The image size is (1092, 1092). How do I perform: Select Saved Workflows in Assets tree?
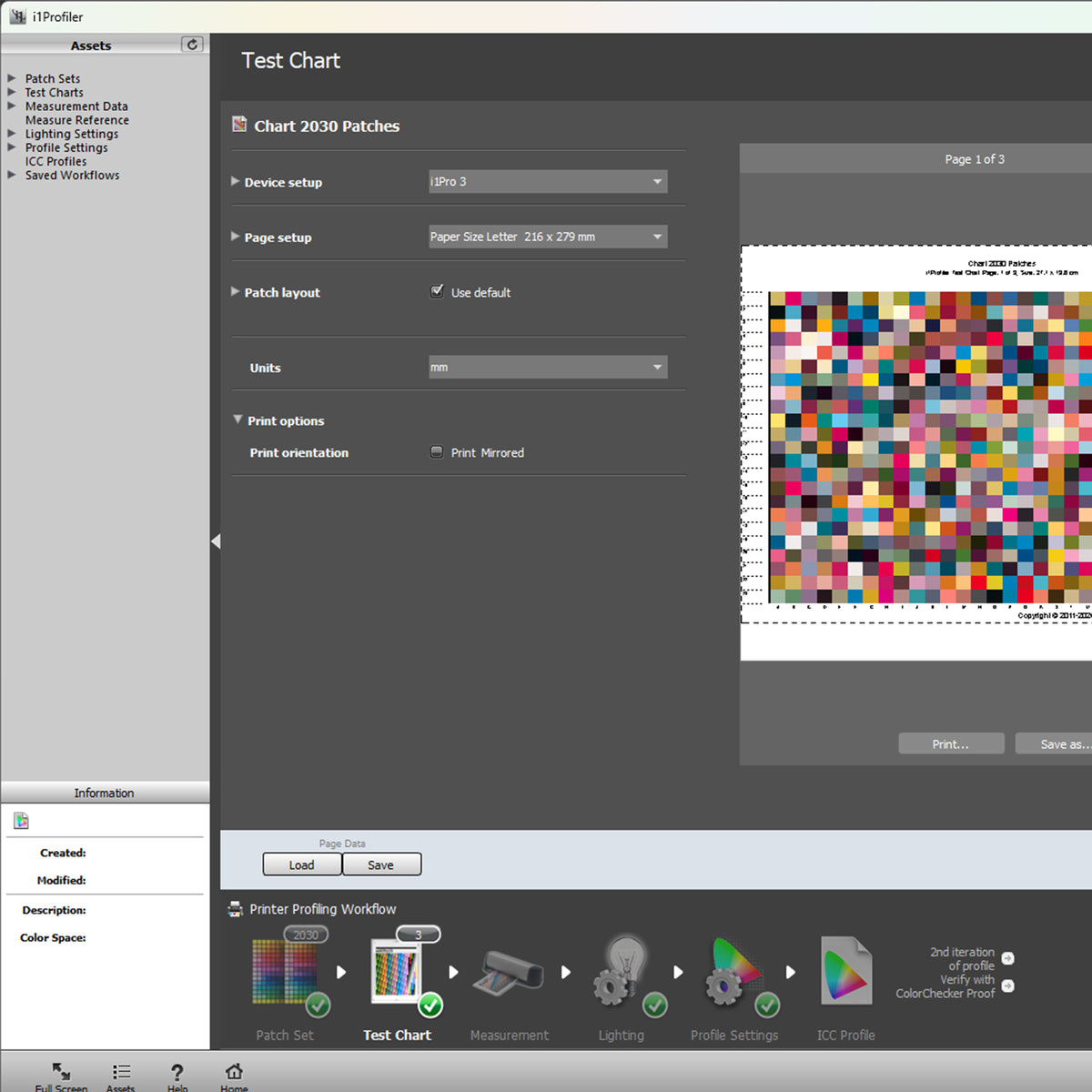[x=72, y=175]
